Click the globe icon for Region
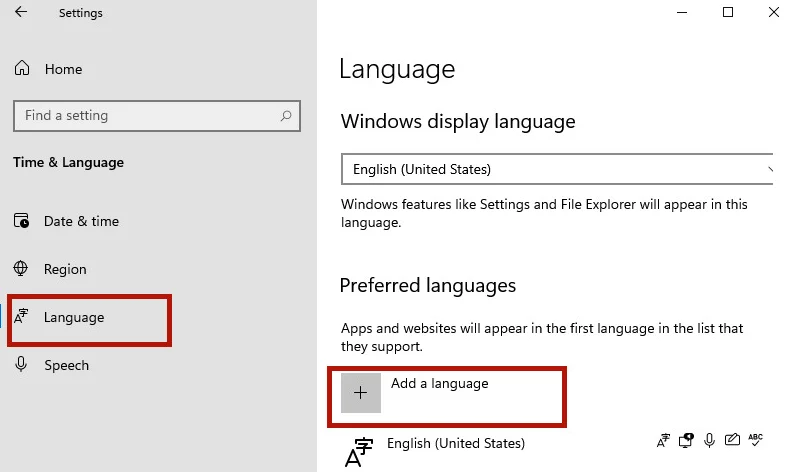This screenshot has width=789, height=472. (21, 268)
